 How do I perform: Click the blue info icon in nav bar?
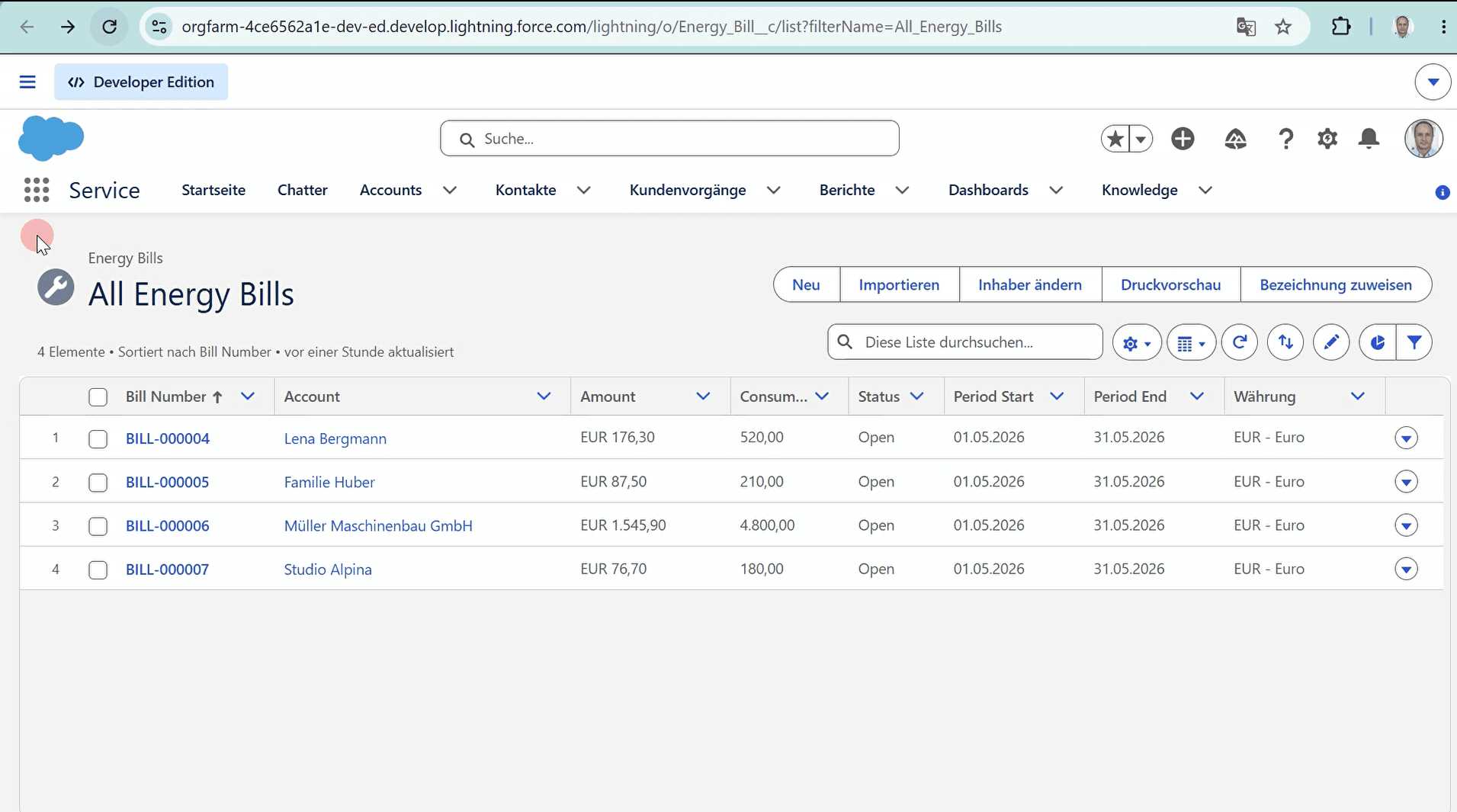point(1442,193)
